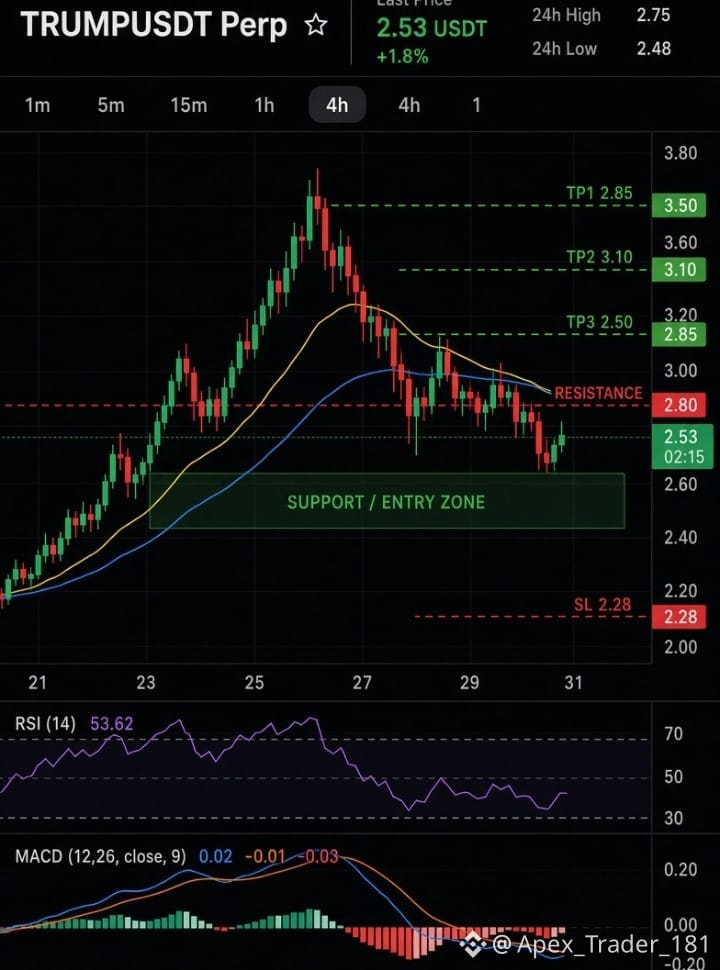Click the TP3 2.50 label

599,322
